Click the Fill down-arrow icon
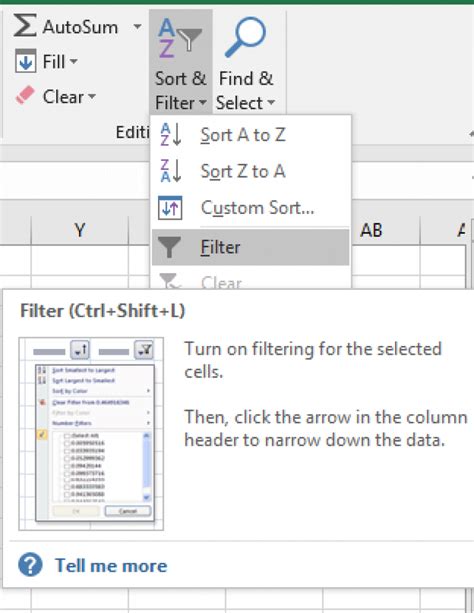 coord(25,61)
